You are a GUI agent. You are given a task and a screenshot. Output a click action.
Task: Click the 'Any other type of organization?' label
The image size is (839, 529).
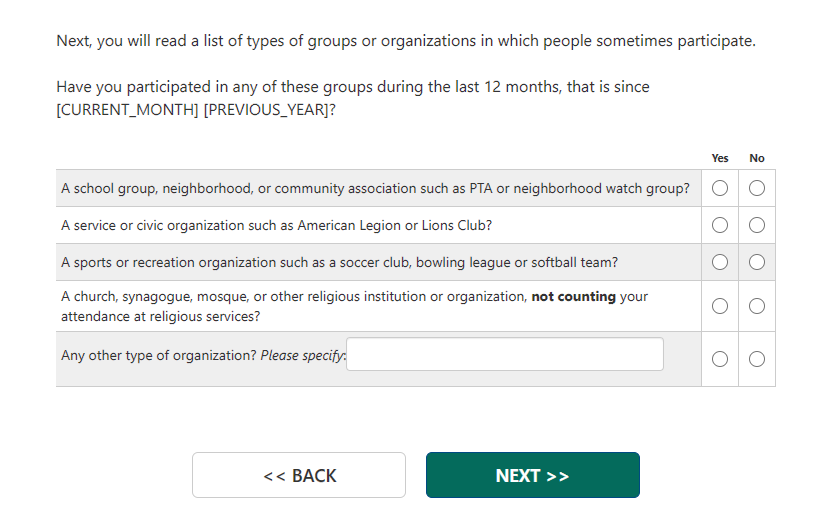[158, 355]
